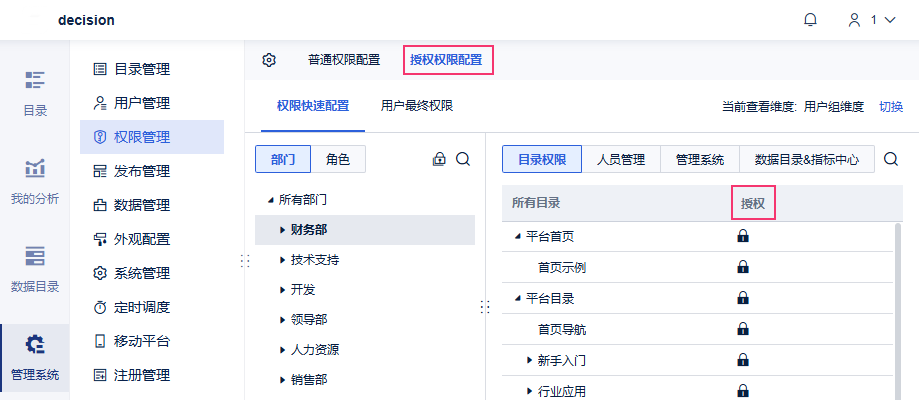The width and height of the screenshot is (919, 400).
Task: Select the 普通权限配置 tab
Action: (344, 60)
